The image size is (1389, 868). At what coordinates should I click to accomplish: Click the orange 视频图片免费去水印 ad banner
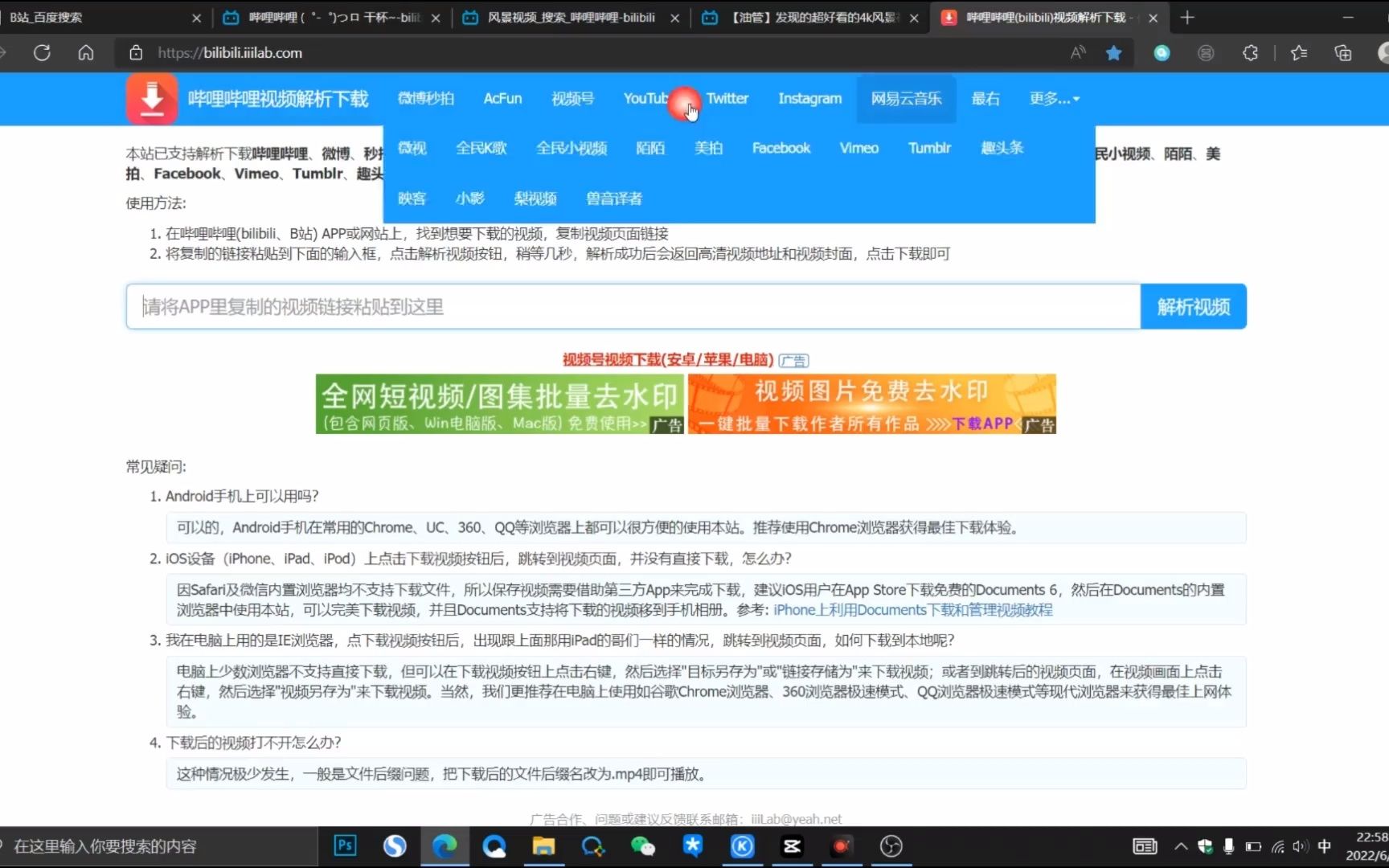(x=872, y=404)
